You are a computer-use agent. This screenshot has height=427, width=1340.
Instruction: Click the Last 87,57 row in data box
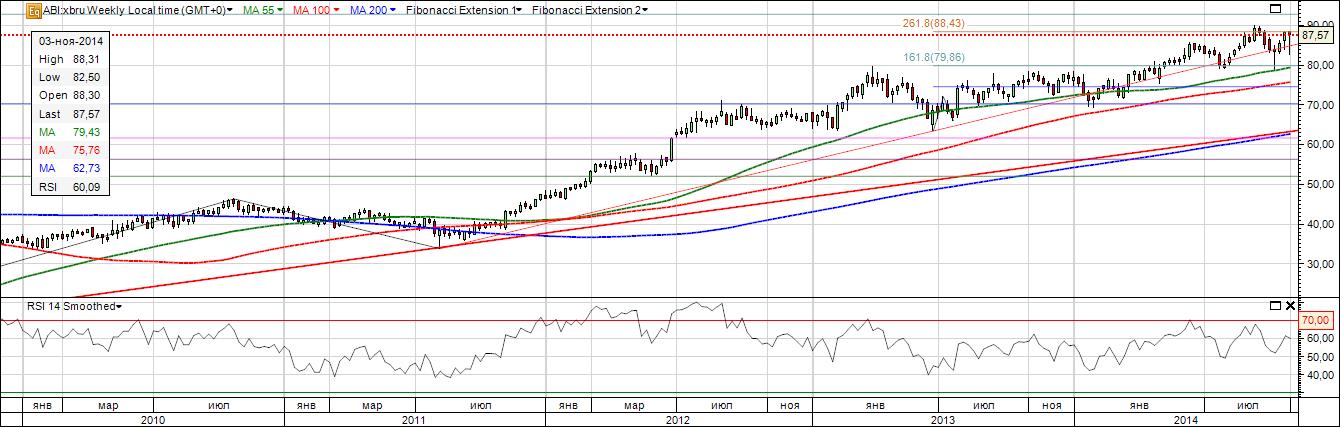(x=69, y=114)
